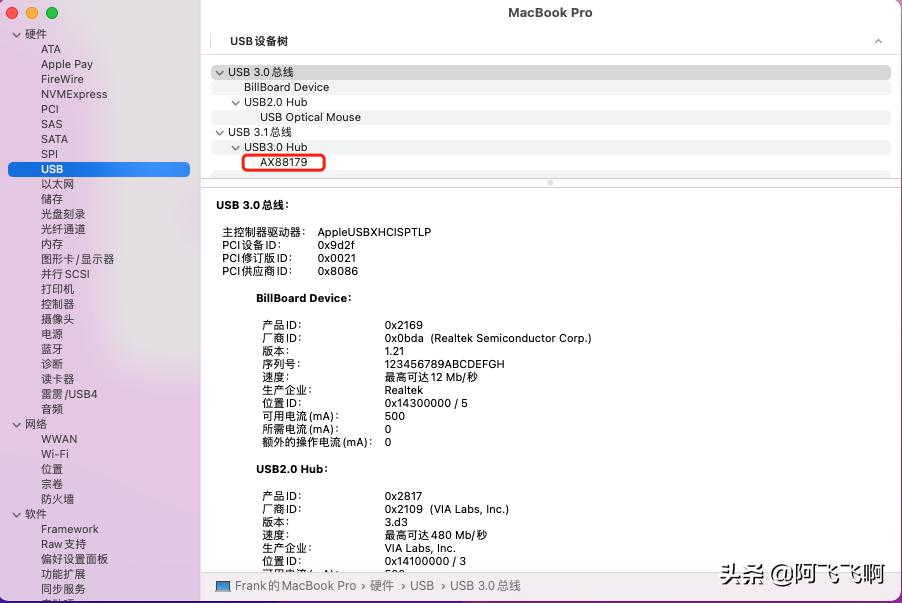The image size is (902, 603).
Task: Collapse the USB2.0 Hub device node
Action: [237, 102]
